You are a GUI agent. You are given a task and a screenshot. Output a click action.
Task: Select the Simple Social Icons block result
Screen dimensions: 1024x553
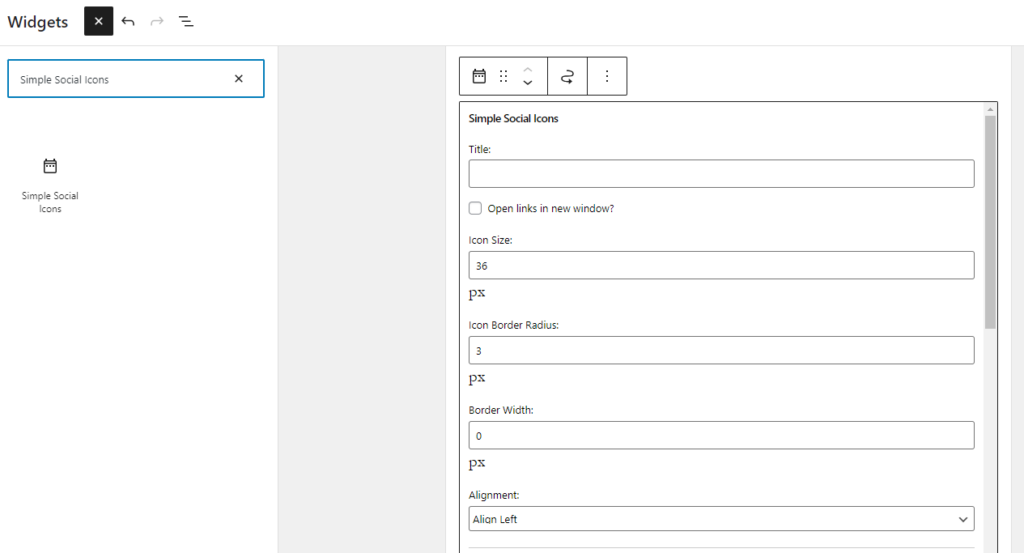[x=50, y=185]
